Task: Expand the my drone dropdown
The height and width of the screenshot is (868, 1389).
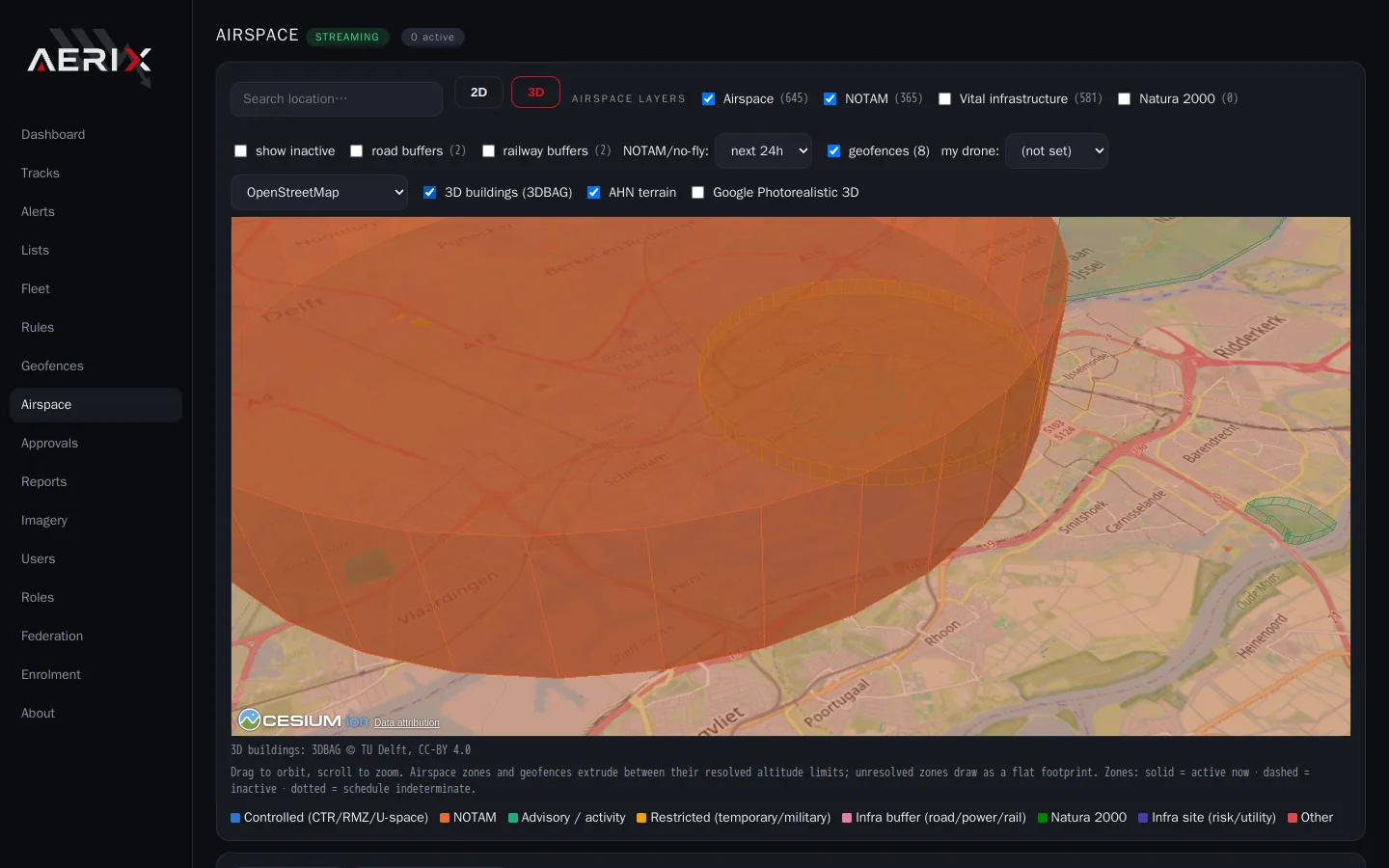Action: [x=1056, y=150]
